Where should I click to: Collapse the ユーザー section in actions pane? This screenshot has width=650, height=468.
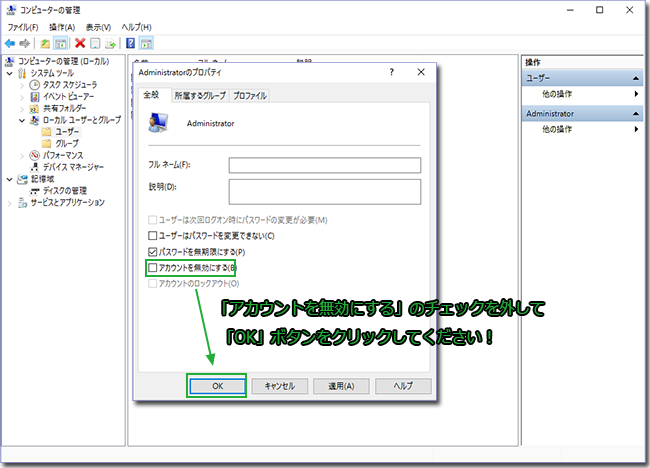coord(635,78)
